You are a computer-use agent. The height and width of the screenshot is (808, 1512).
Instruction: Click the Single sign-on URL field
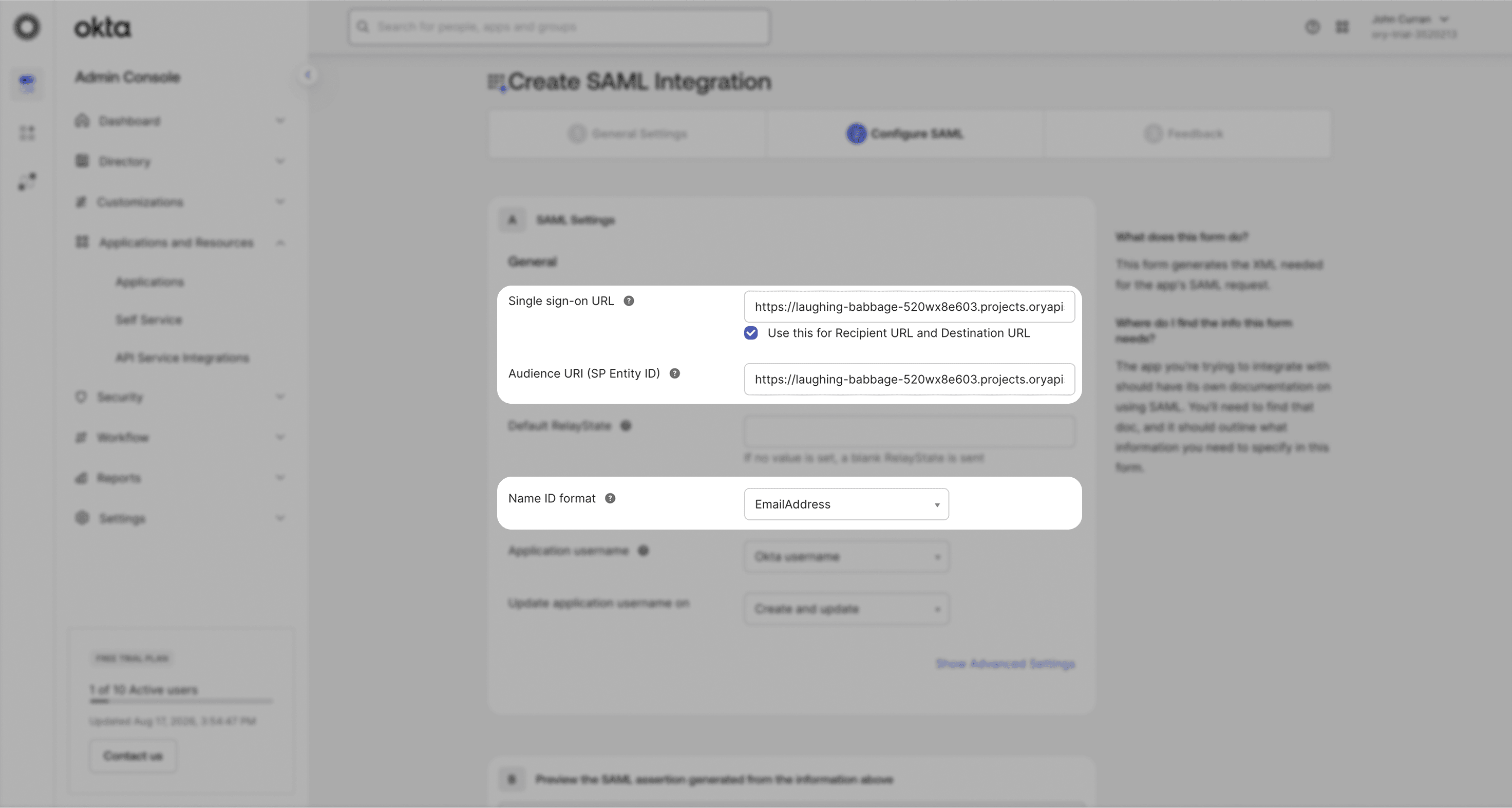(x=909, y=307)
